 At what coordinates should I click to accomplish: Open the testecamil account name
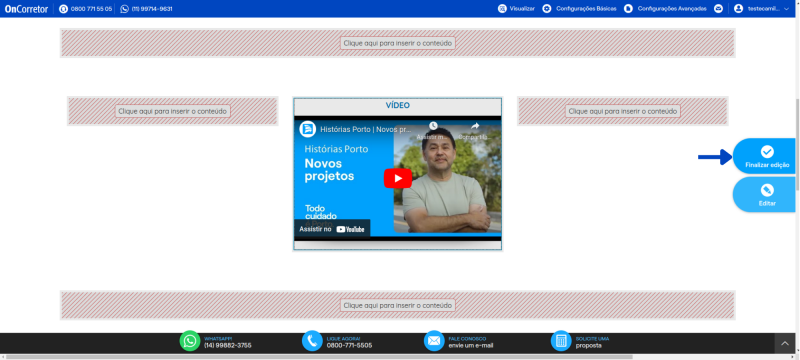click(764, 9)
